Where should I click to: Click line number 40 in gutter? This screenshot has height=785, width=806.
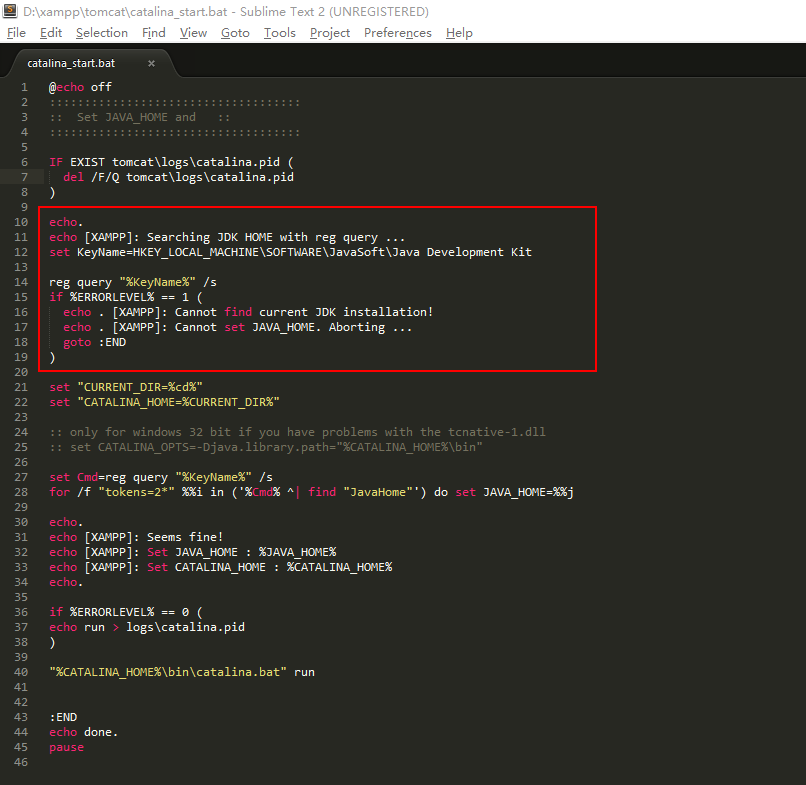21,672
